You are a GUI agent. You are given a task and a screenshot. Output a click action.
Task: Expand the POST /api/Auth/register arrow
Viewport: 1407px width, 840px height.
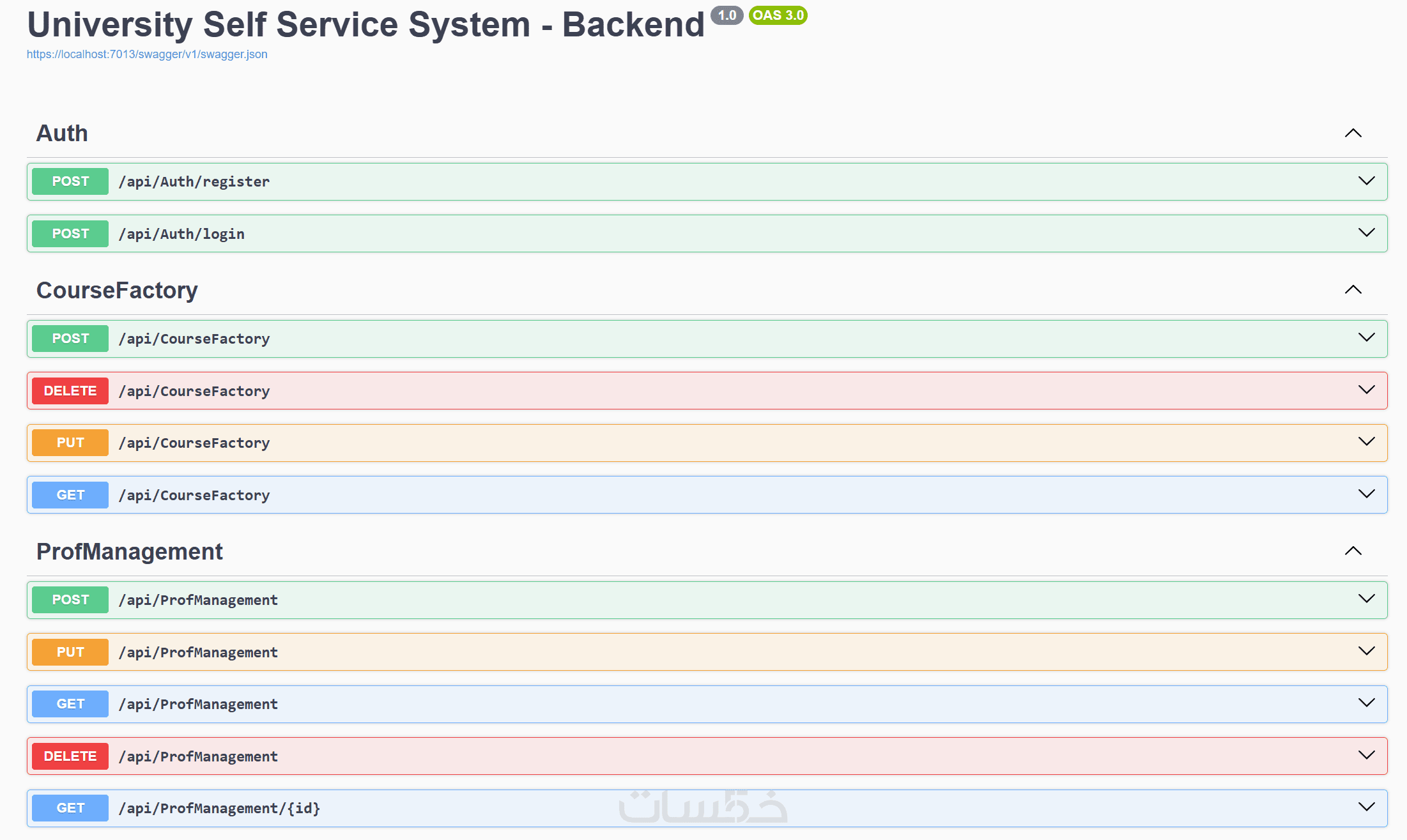[x=1366, y=181]
